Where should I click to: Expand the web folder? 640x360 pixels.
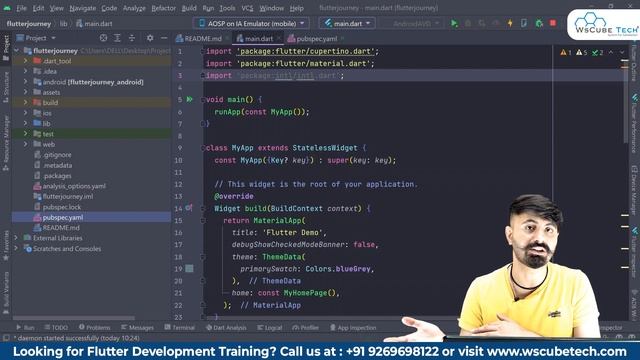(x=25, y=144)
